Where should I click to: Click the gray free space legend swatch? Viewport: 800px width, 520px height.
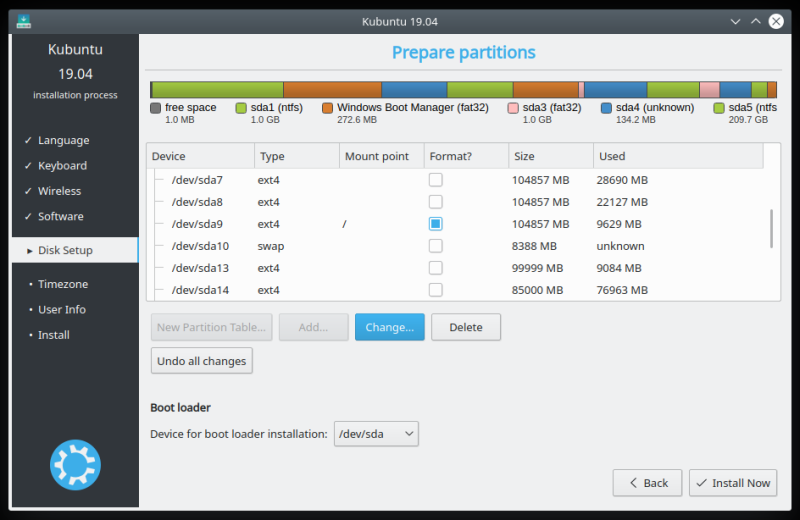point(156,108)
